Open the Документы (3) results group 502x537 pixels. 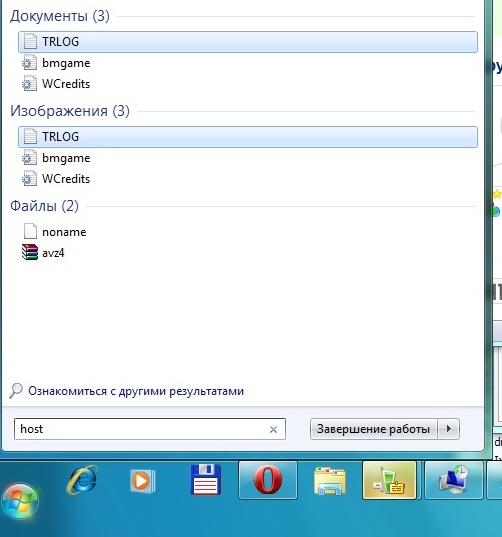pos(60,16)
